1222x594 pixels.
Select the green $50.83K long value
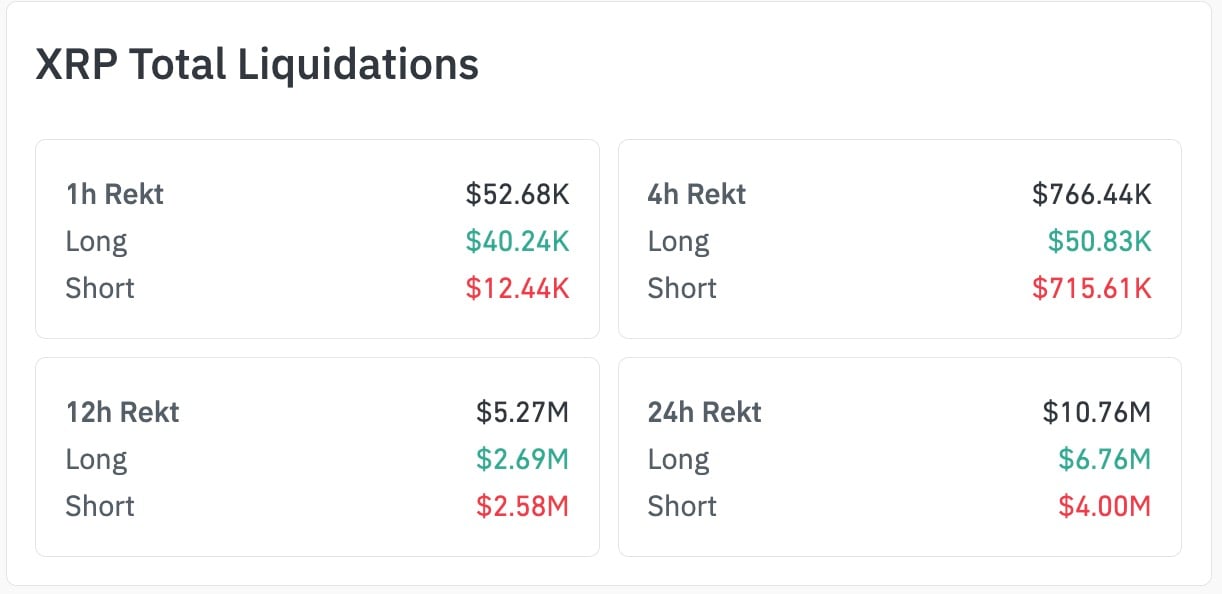(1100, 241)
